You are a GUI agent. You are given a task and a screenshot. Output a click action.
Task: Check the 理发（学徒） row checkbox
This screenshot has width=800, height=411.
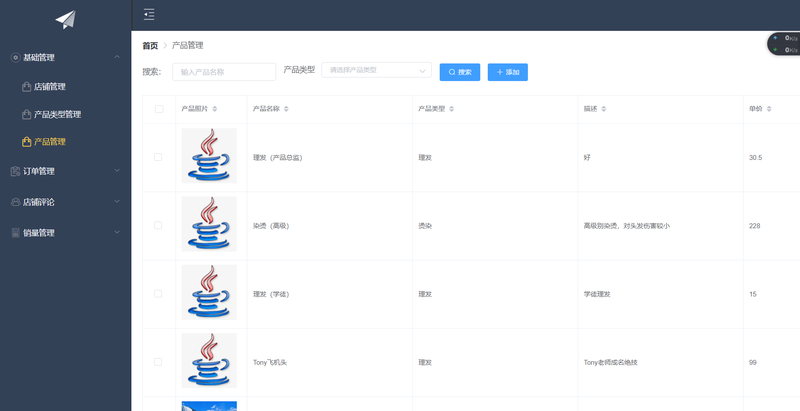coord(158,294)
